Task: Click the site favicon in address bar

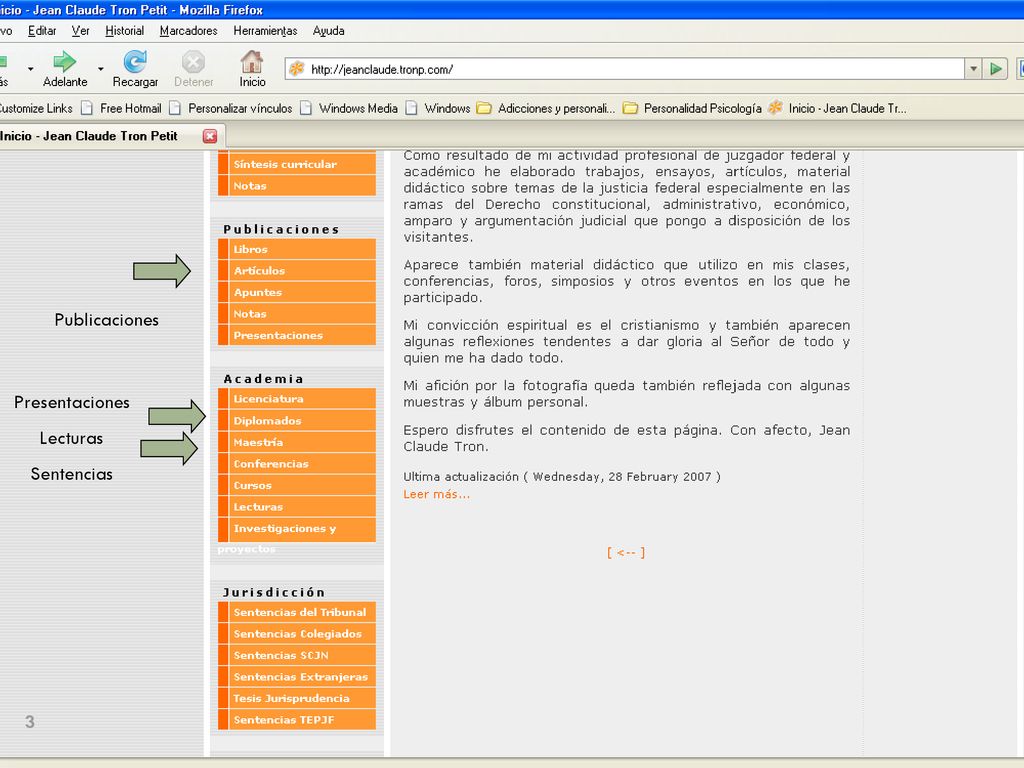Action: click(x=297, y=69)
